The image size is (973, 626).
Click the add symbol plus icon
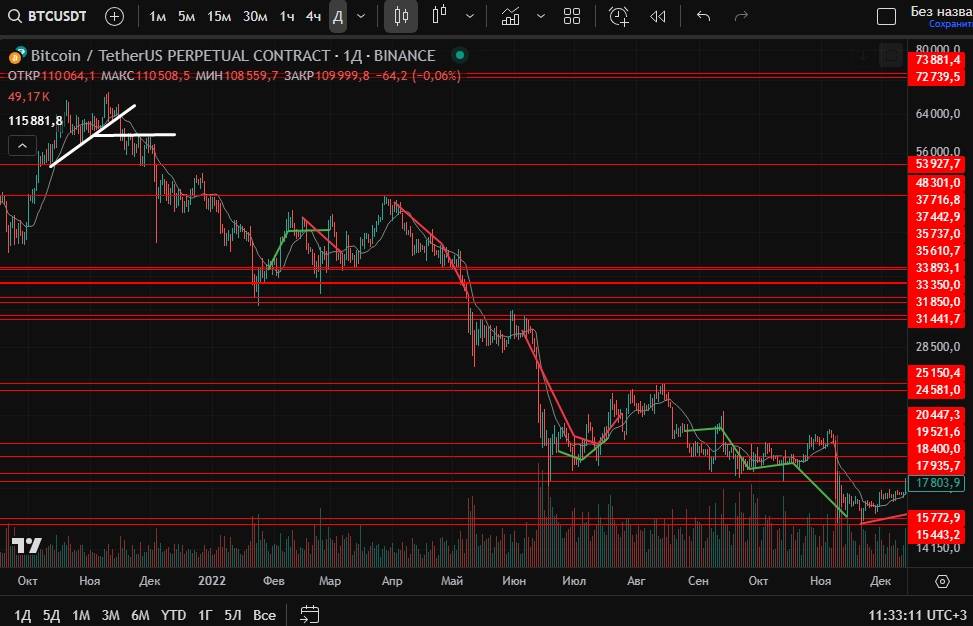115,16
